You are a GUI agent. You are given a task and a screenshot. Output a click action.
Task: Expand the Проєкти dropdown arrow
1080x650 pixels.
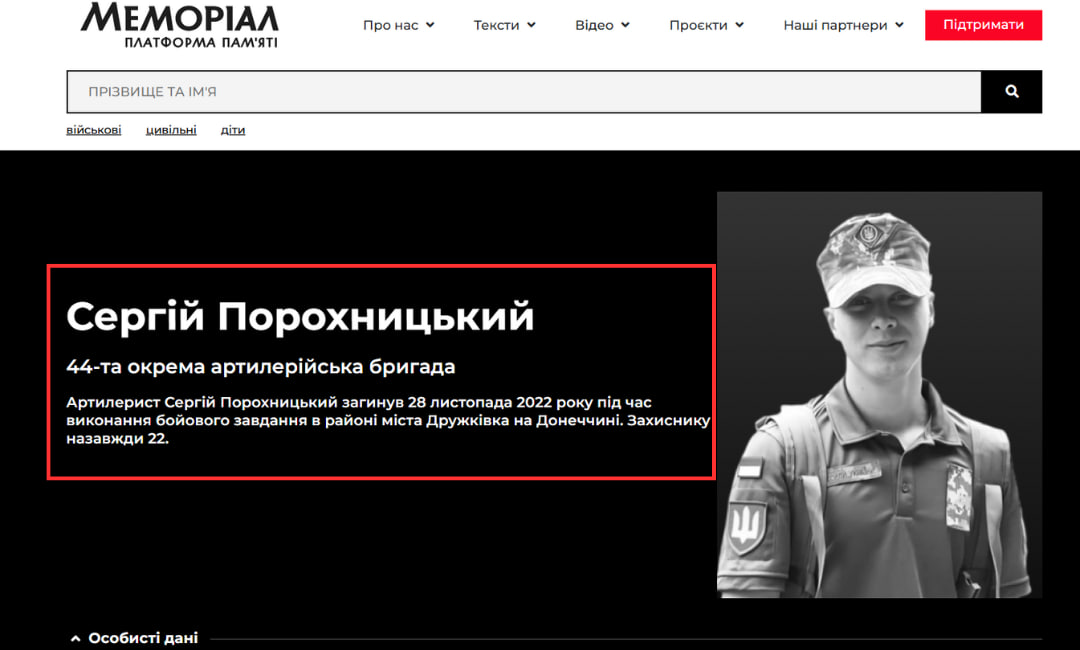pyautogui.click(x=739, y=25)
